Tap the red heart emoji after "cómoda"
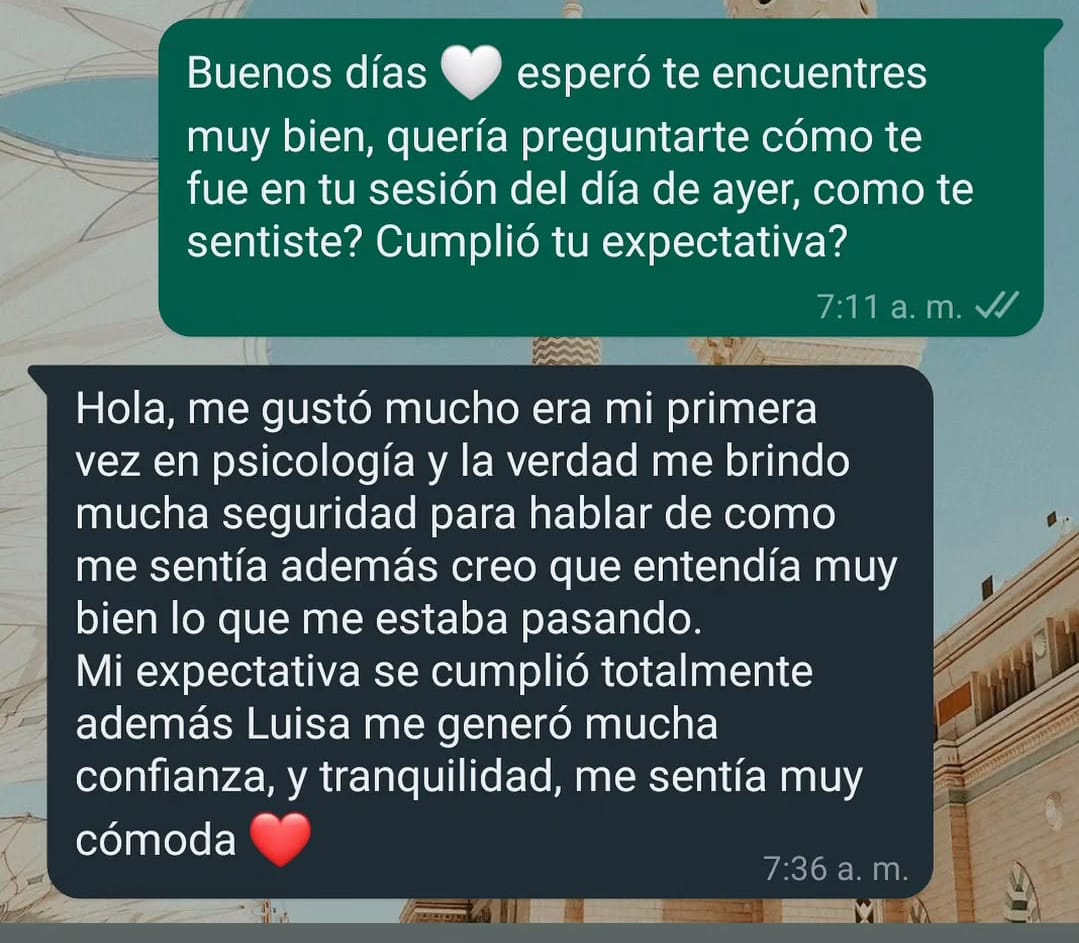This screenshot has height=943, width=1079. click(280, 839)
